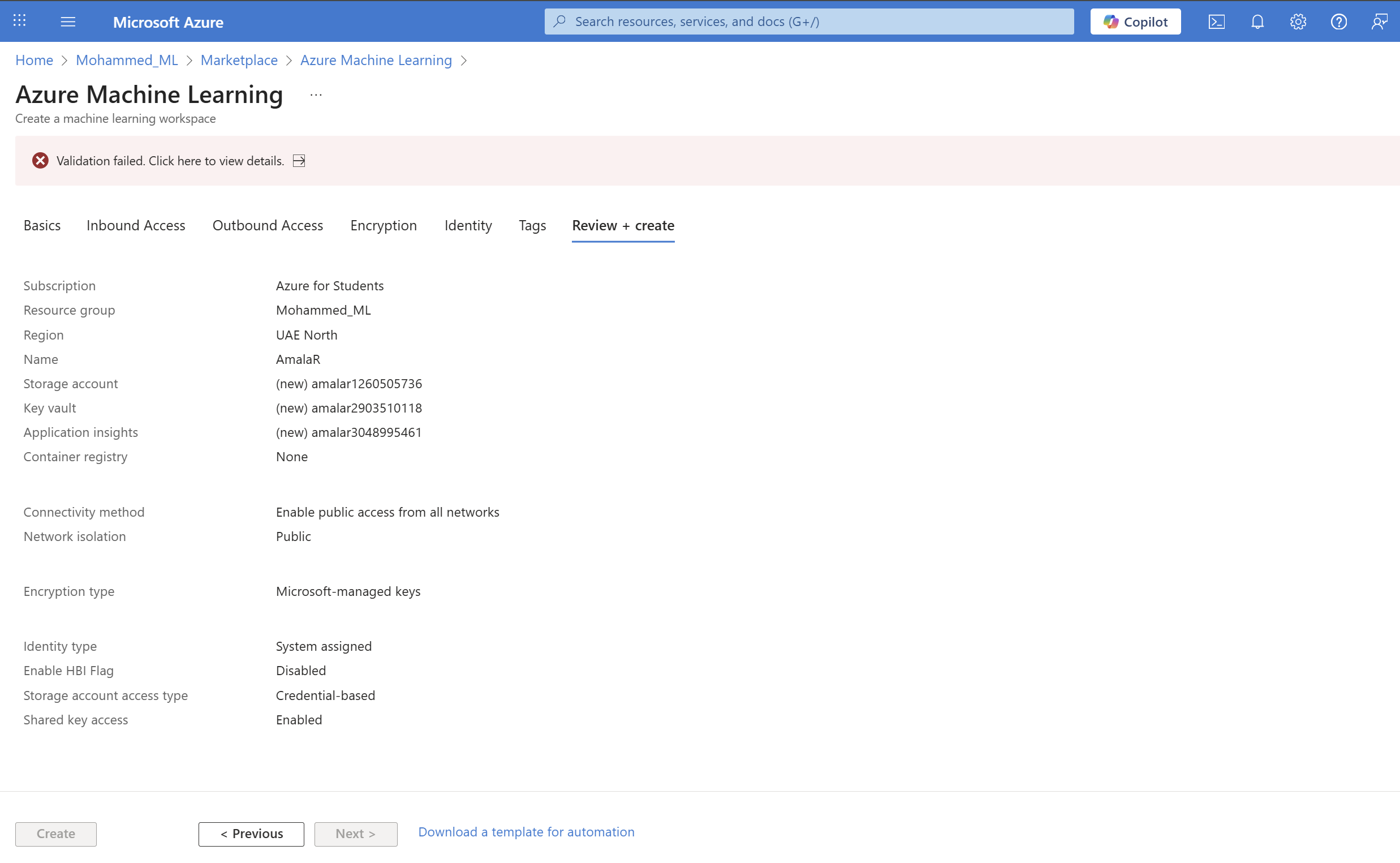Navigate to Marketplace breadcrumb
Viewport: 1400px width, 863px height.
(x=239, y=60)
